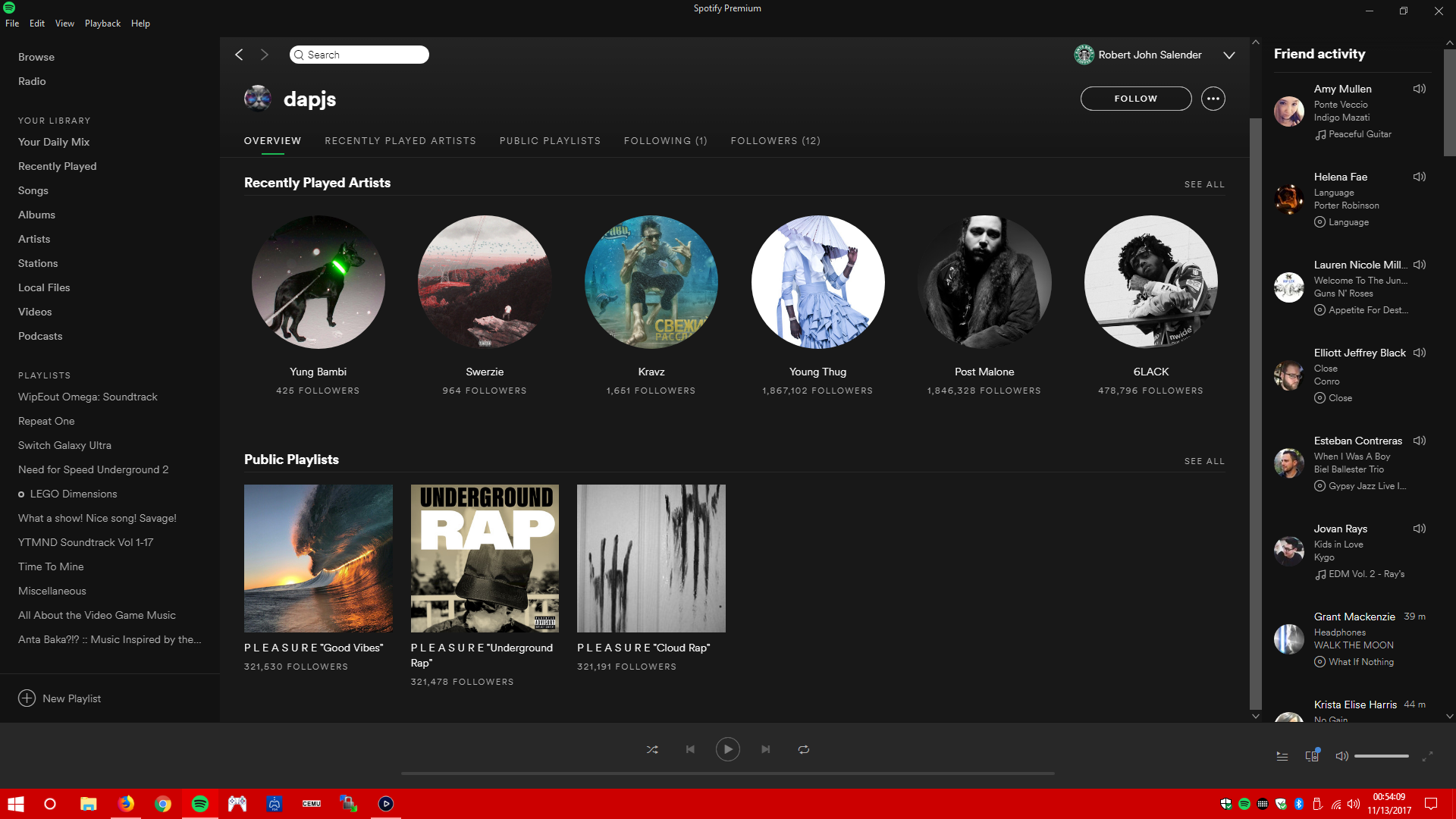Open Podcasts in the sidebar
Viewport: 1456px width, 819px height.
(40, 336)
